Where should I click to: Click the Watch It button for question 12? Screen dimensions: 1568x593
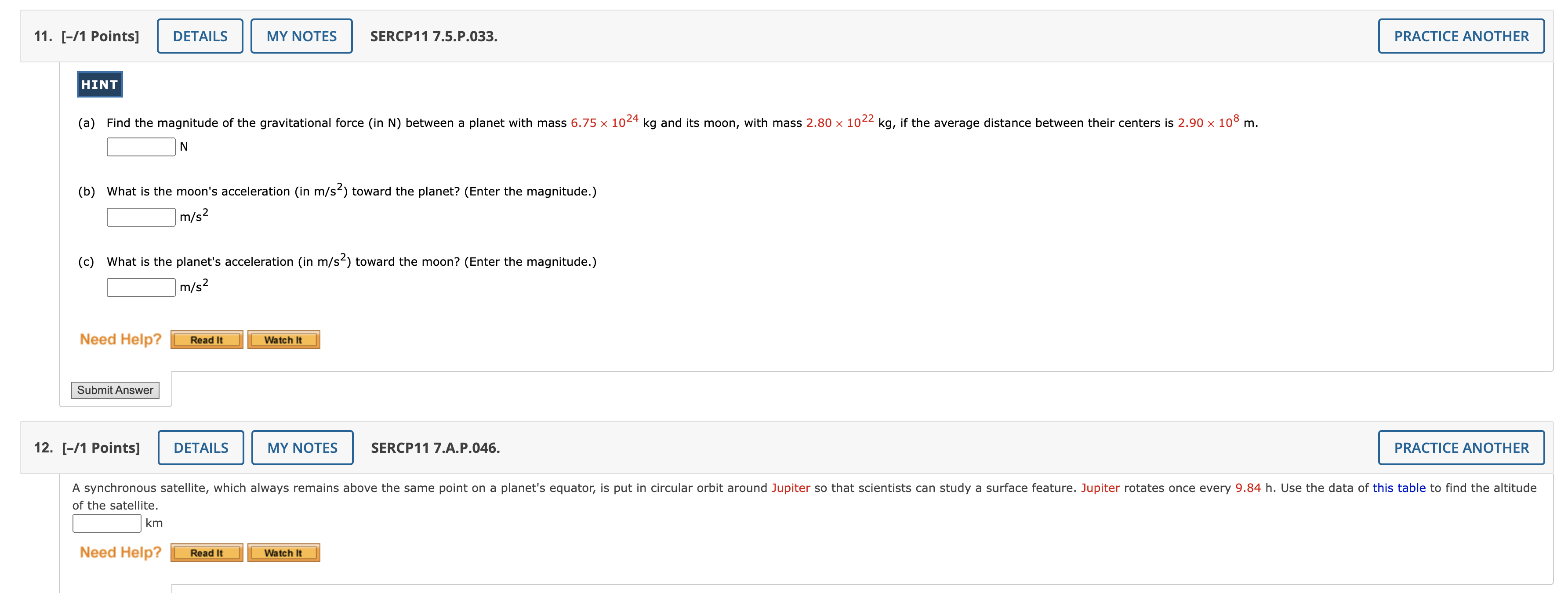283,552
